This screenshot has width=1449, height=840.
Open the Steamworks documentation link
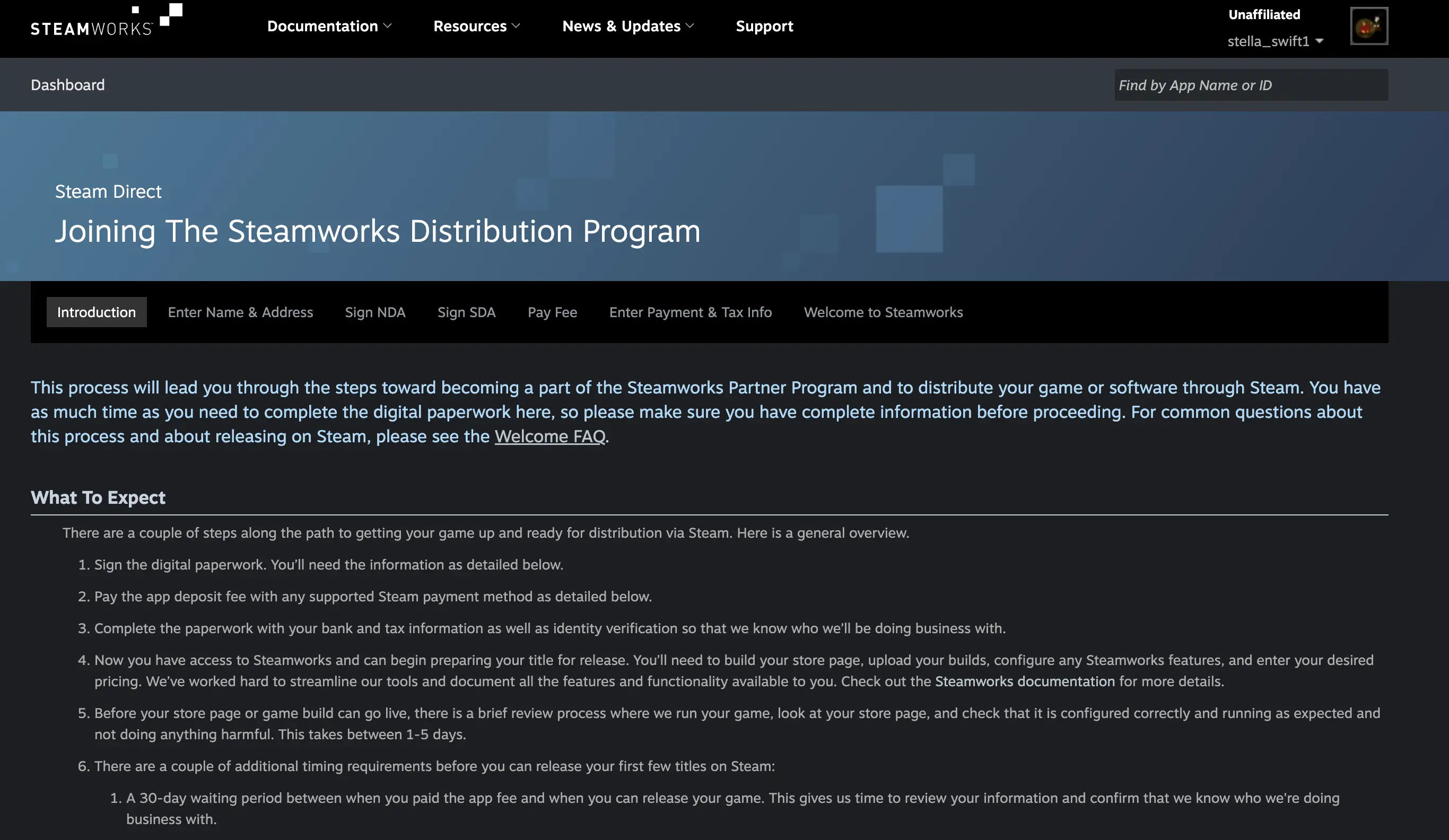pyautogui.click(x=1025, y=681)
